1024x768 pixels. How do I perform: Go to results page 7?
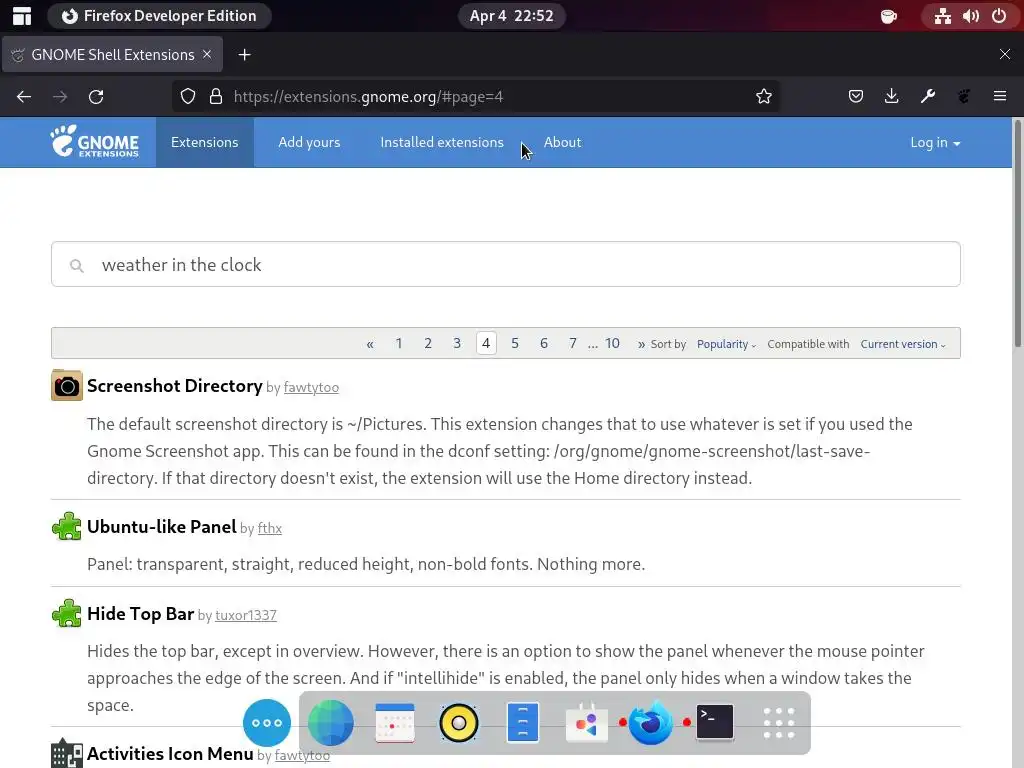pos(573,344)
